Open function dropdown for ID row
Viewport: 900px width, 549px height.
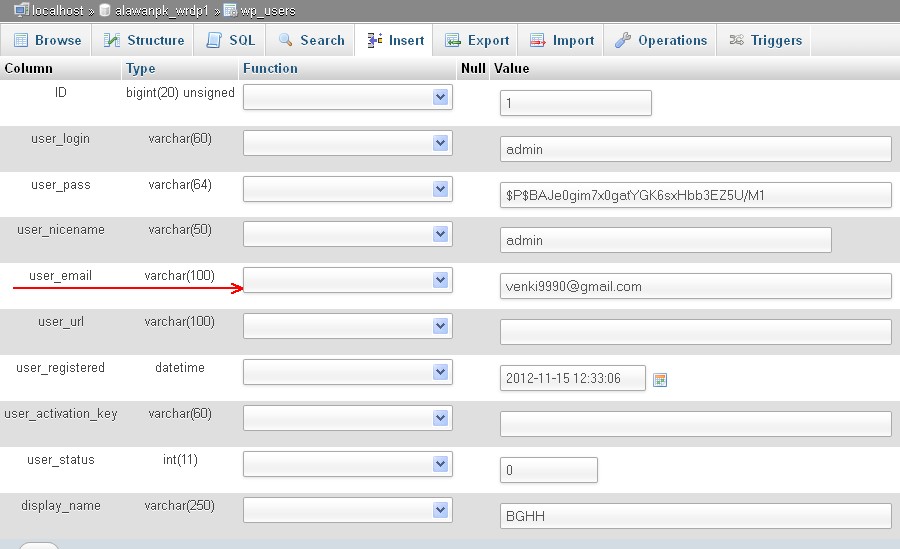point(348,97)
